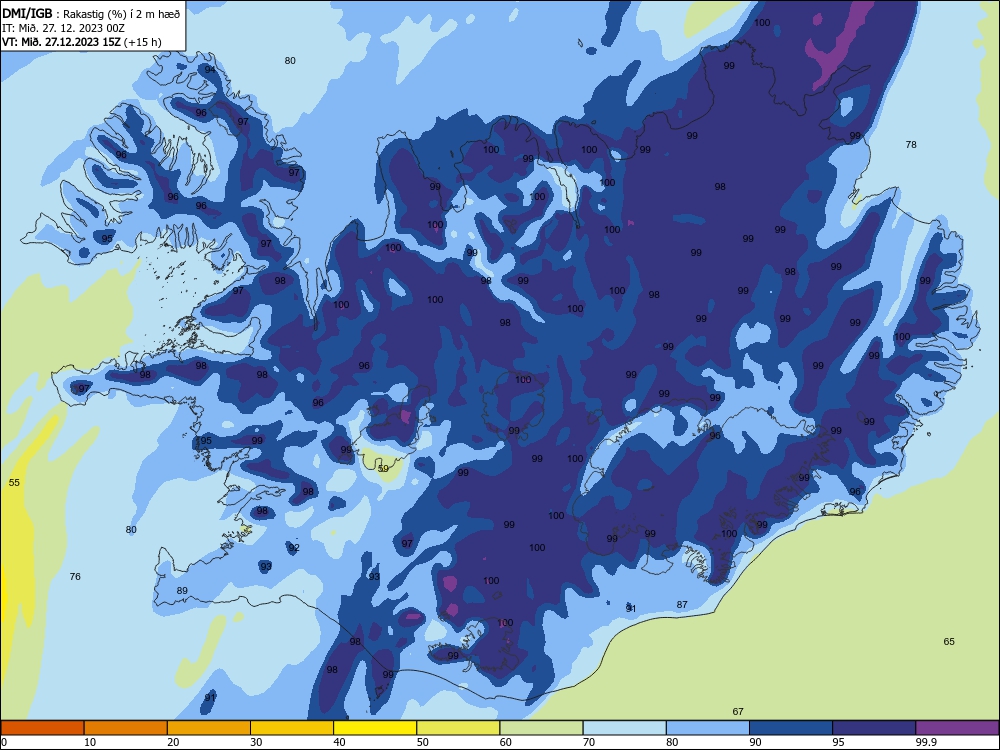The image size is (1000, 750).
Task: Click the '90' legend scale label
Action: (x=755, y=742)
